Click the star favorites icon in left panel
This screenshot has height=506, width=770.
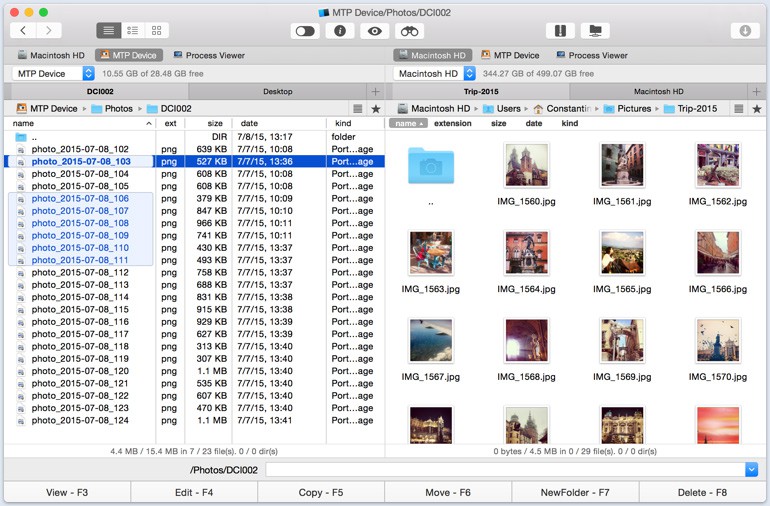pos(376,108)
